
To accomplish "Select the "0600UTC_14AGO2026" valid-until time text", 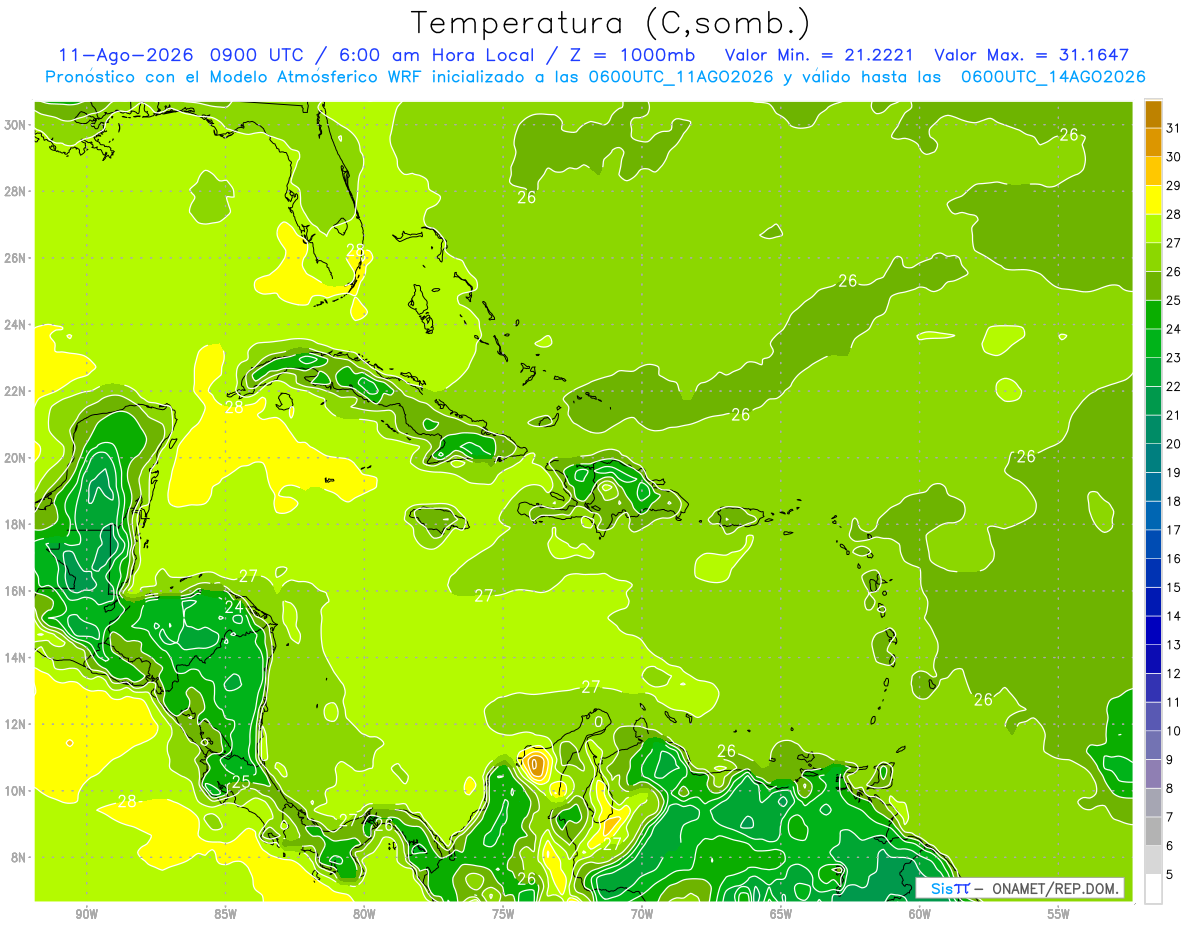I will coord(1053,77).
